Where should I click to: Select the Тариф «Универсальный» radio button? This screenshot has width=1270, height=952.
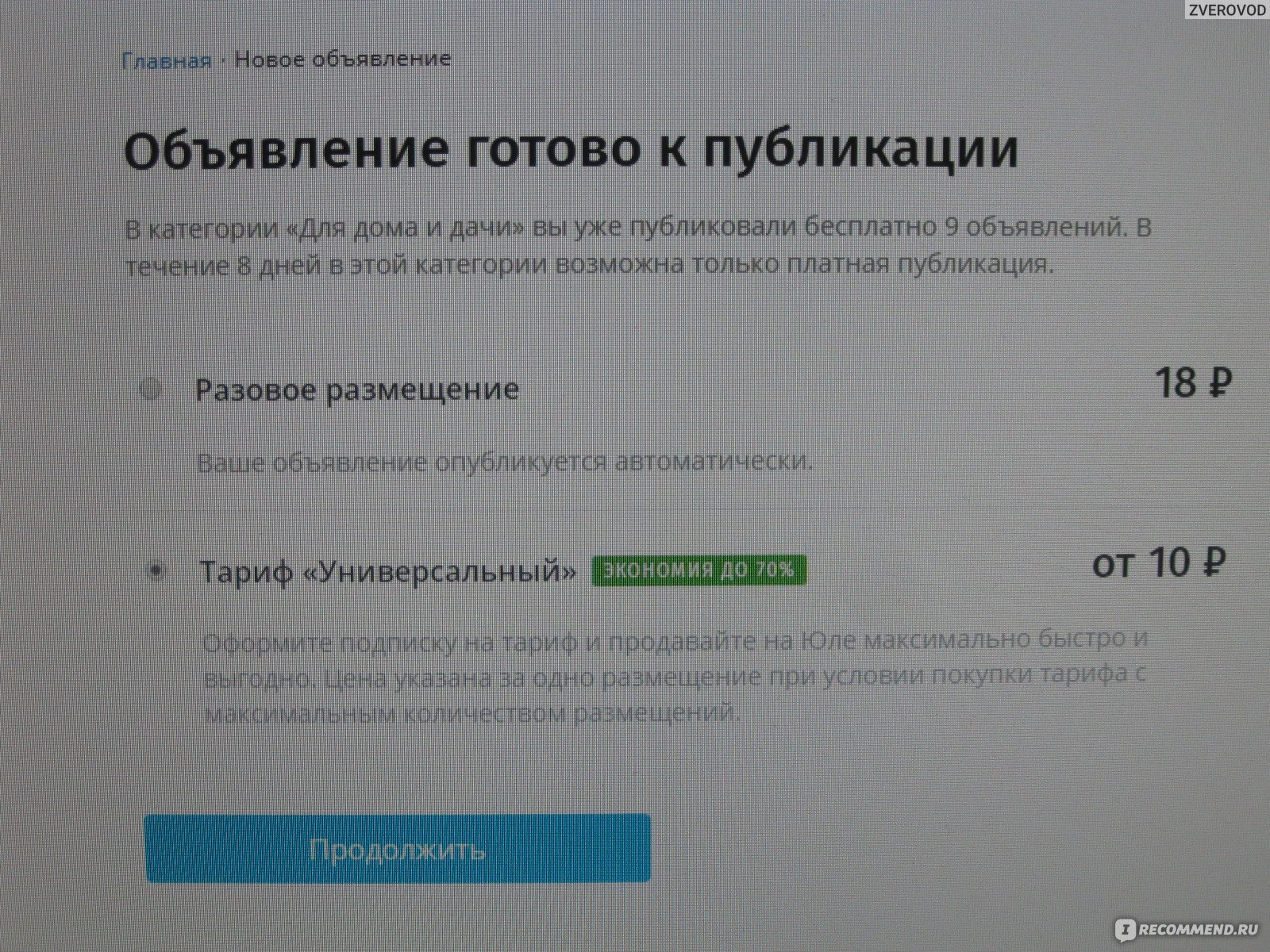156,570
